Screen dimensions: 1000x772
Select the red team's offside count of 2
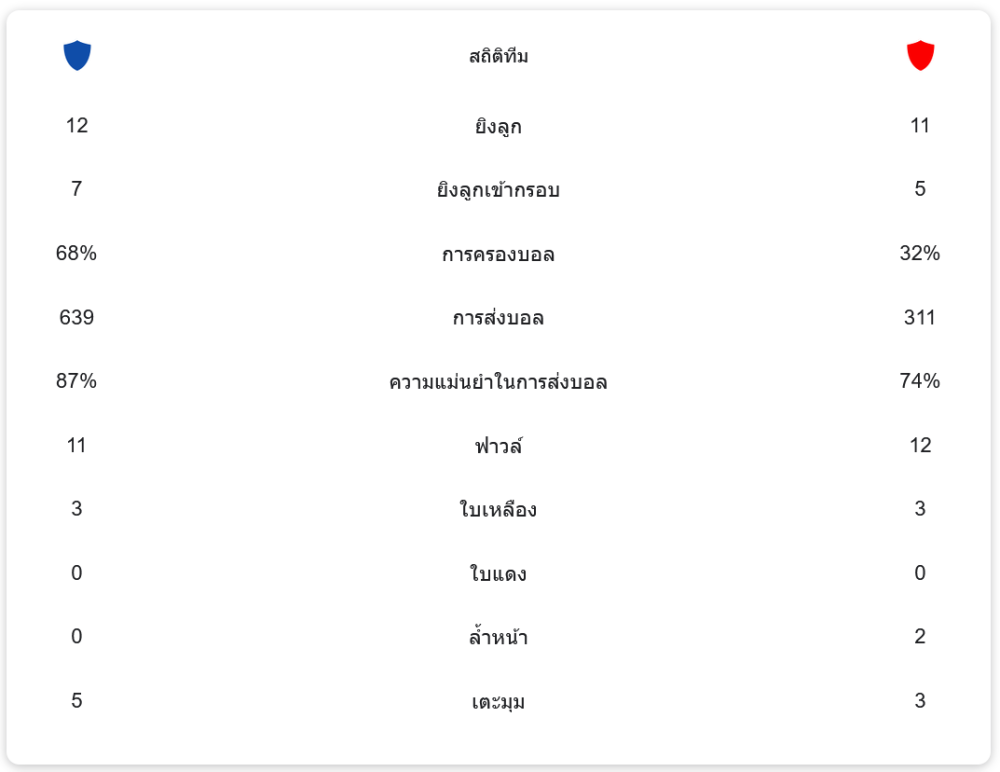pyautogui.click(x=920, y=637)
